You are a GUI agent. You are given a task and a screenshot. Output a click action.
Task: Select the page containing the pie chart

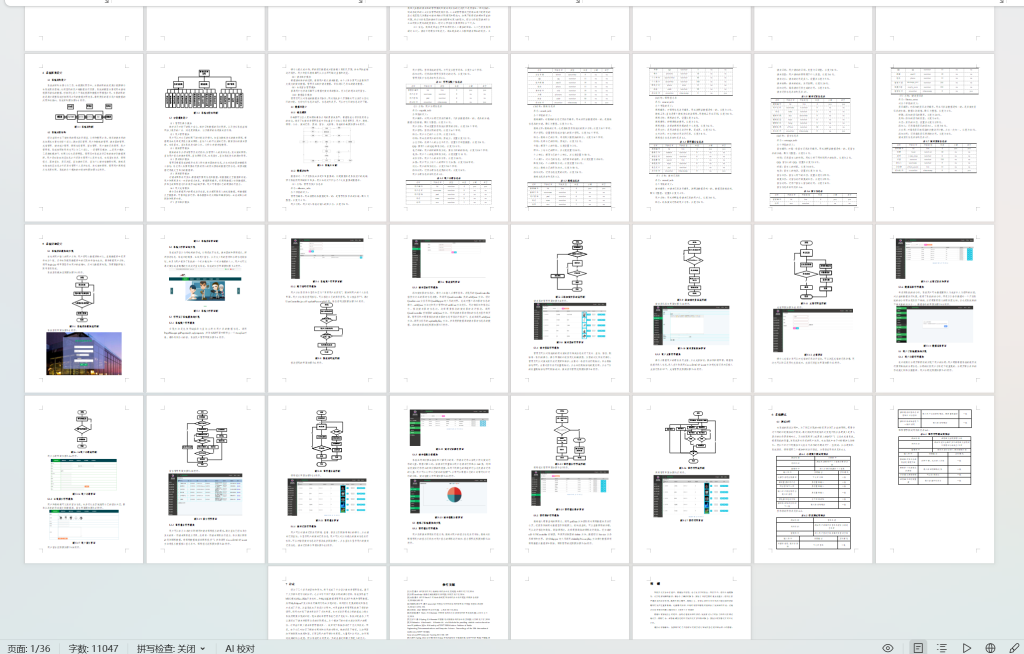pyautogui.click(x=448, y=479)
